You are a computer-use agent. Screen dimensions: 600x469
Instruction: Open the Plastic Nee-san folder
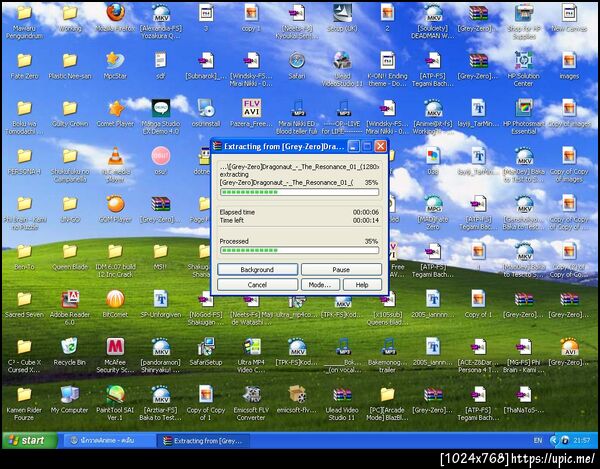tap(70, 61)
